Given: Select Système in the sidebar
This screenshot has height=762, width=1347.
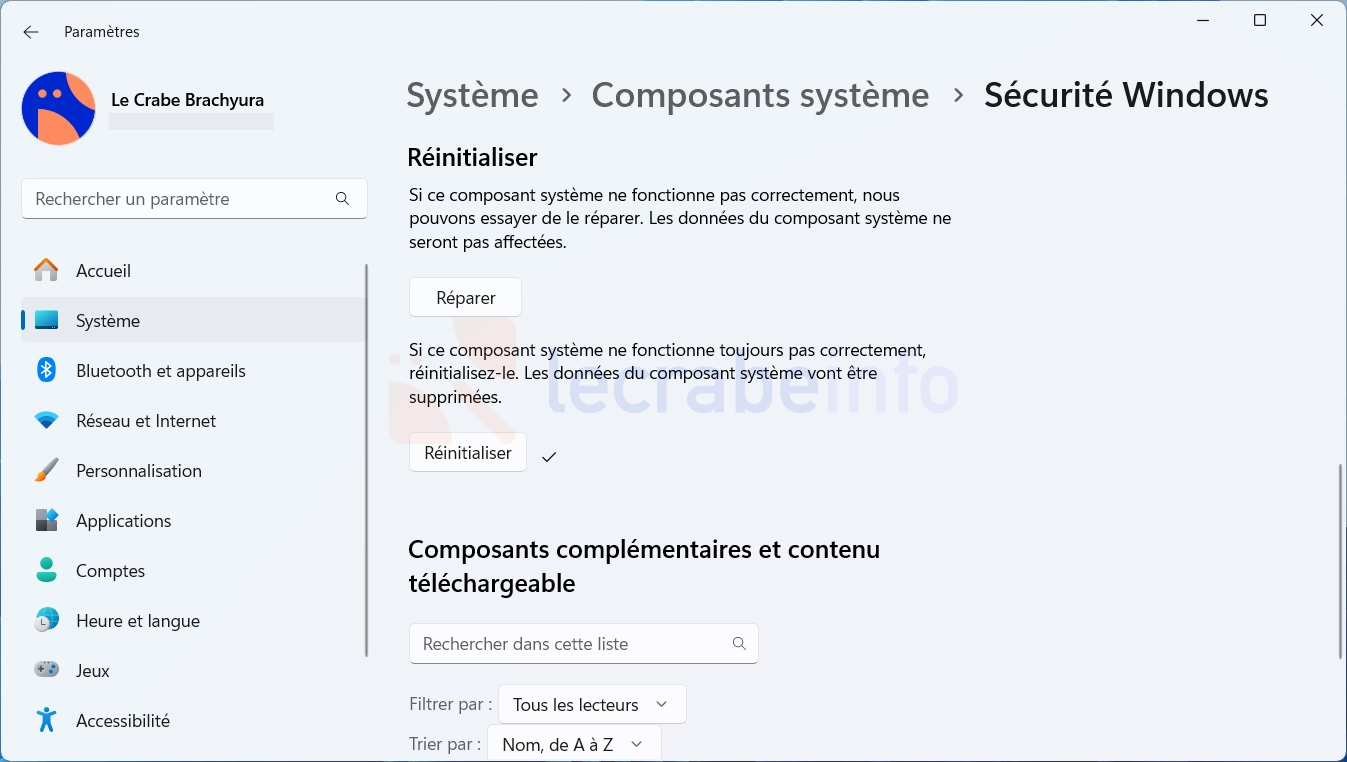Looking at the screenshot, I should [x=108, y=321].
